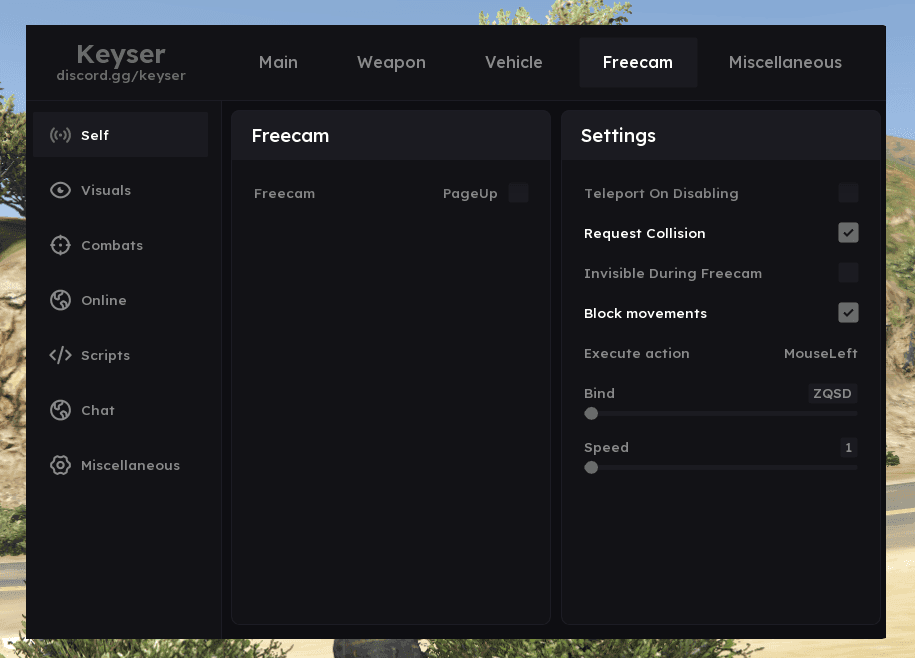Viewport: 915px width, 658px height.
Task: Toggle Invisible During Freecam checkbox
Action: [x=848, y=273]
